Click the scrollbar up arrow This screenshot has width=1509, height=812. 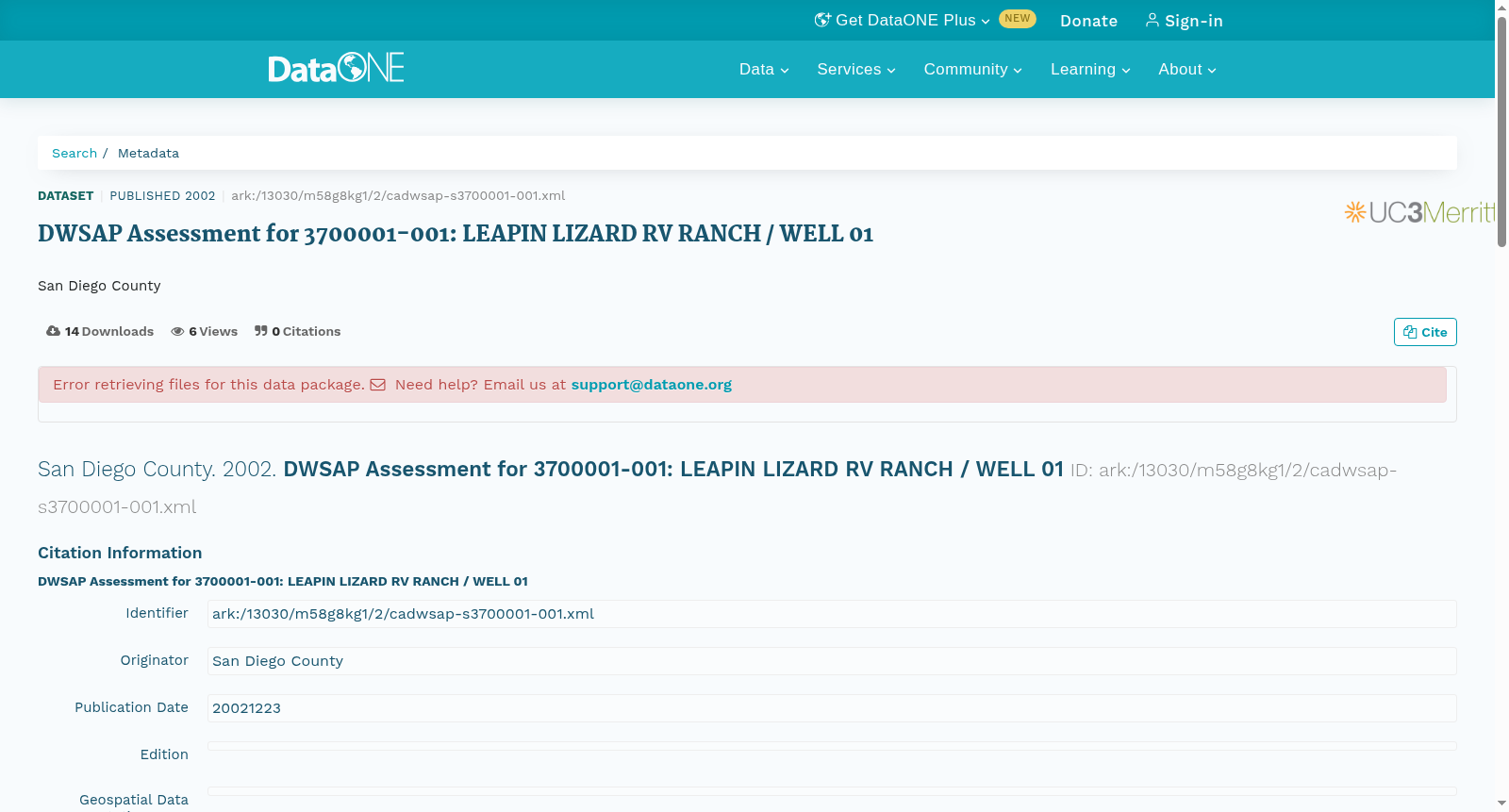click(x=1501, y=8)
